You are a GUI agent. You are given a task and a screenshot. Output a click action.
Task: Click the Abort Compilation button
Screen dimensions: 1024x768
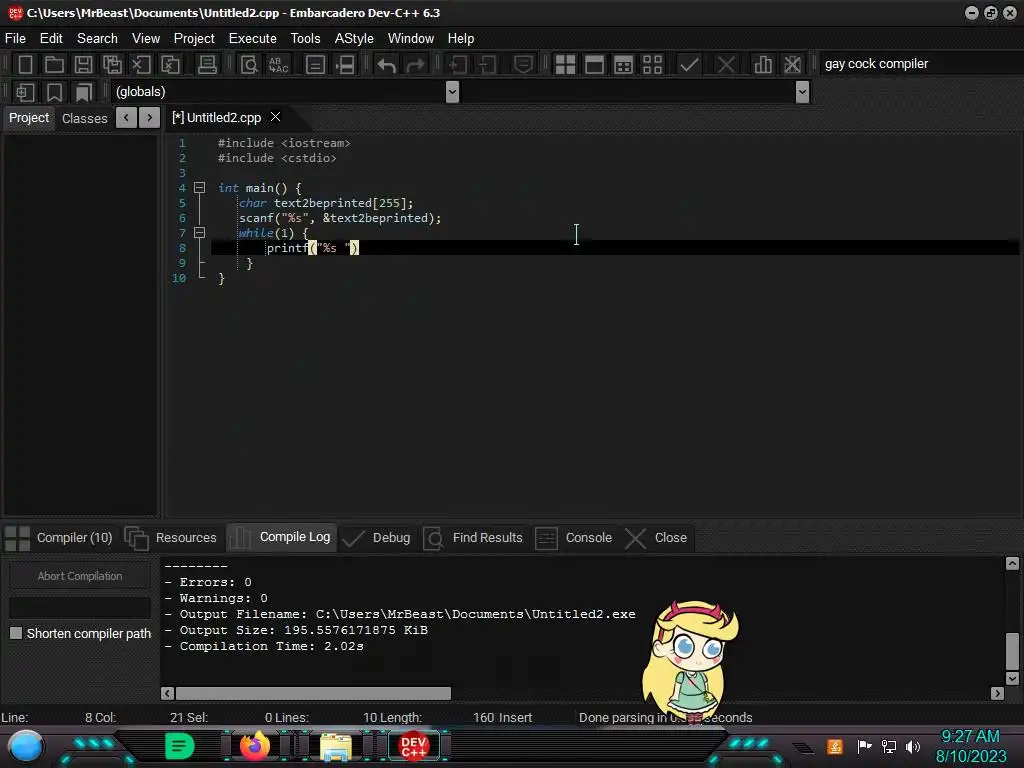point(80,576)
